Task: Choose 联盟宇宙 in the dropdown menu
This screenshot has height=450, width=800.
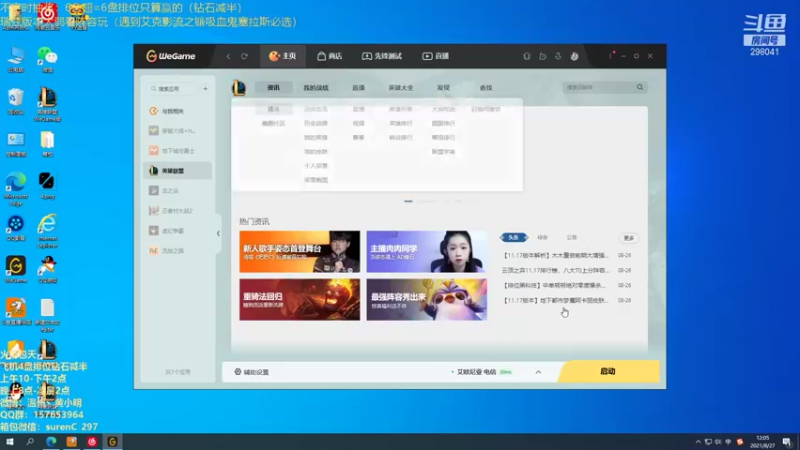Action: tap(443, 152)
